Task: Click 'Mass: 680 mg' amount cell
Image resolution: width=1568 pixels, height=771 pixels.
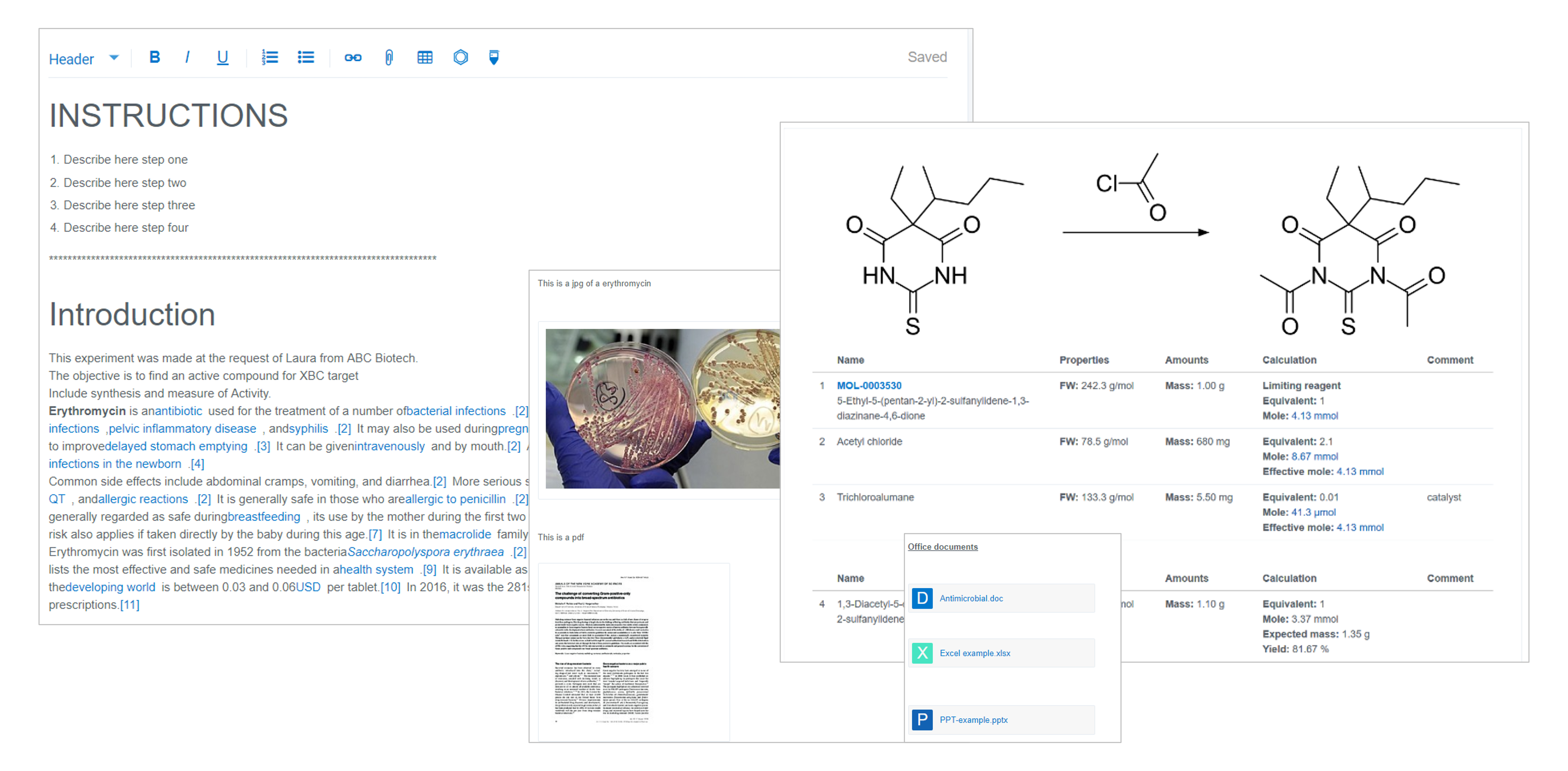Action: (x=1197, y=441)
